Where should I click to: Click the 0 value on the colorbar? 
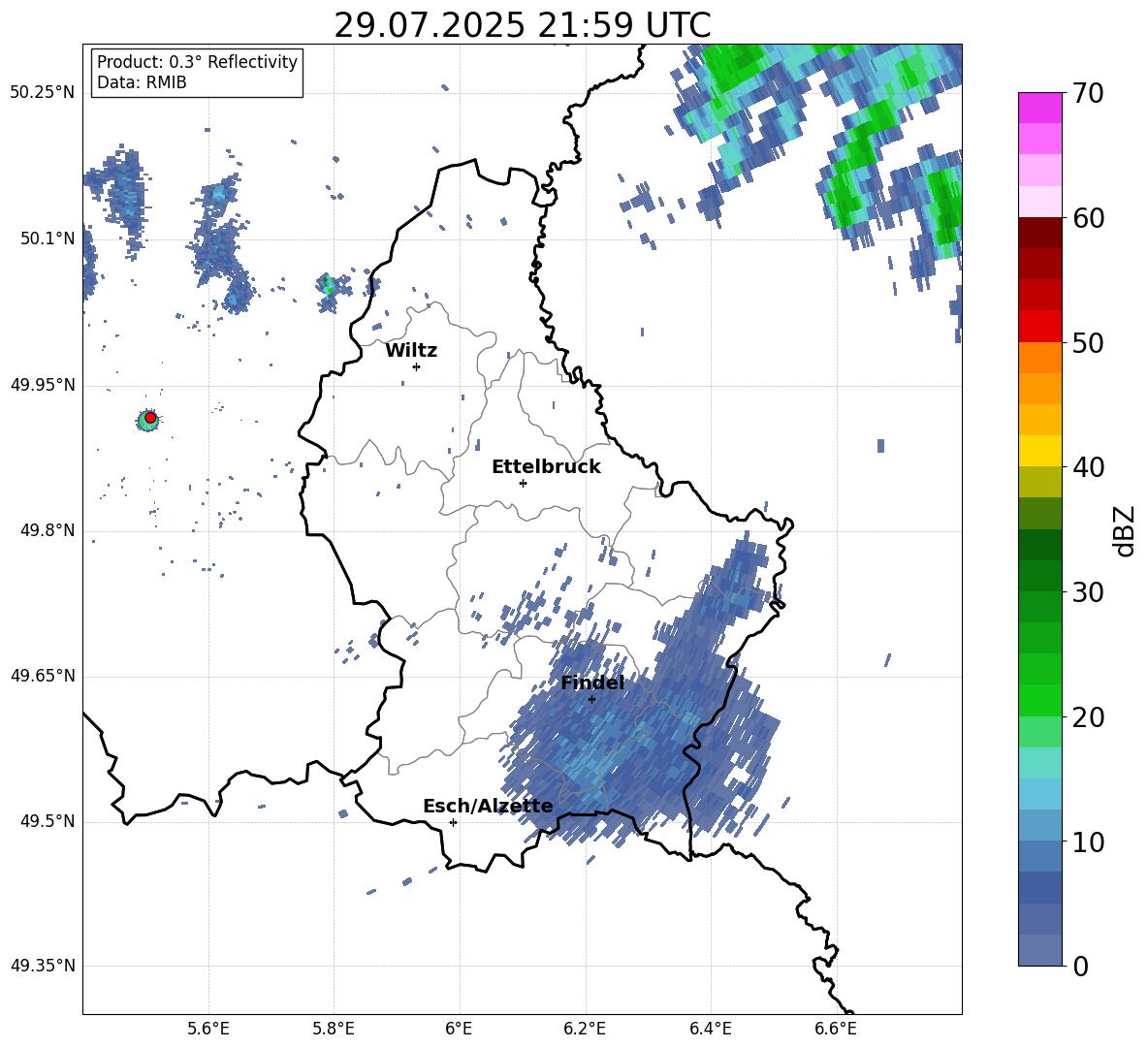tap(1081, 967)
